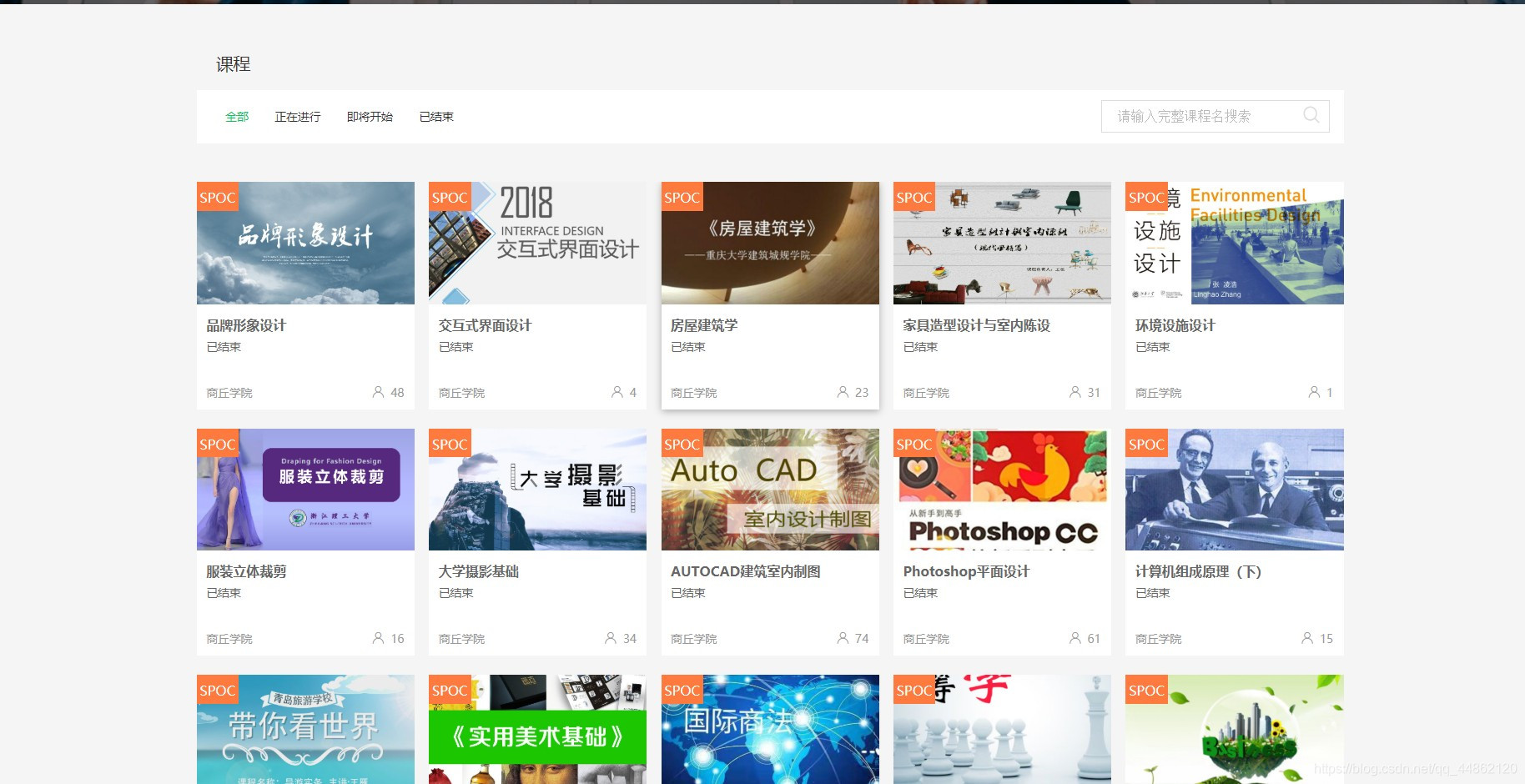Click the person icon beside 4
The image size is (1525, 784).
(x=617, y=392)
